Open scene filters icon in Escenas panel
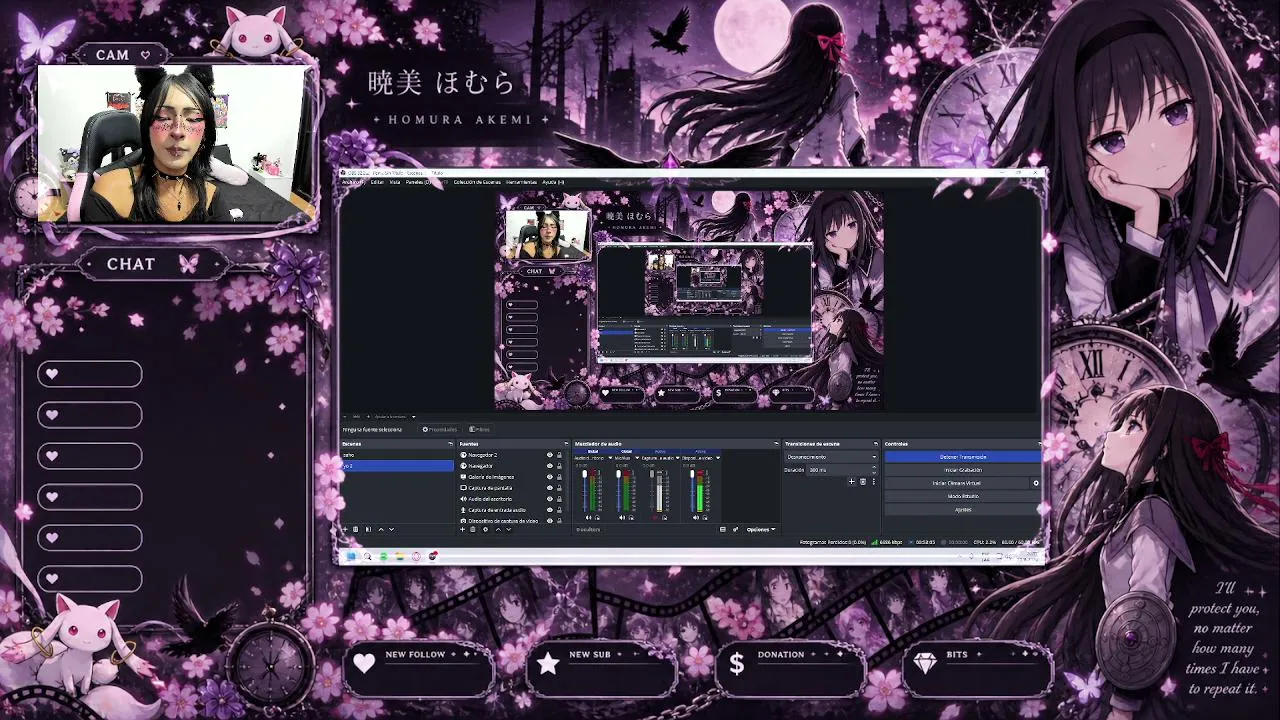Viewport: 1280px width, 720px height. (368, 529)
